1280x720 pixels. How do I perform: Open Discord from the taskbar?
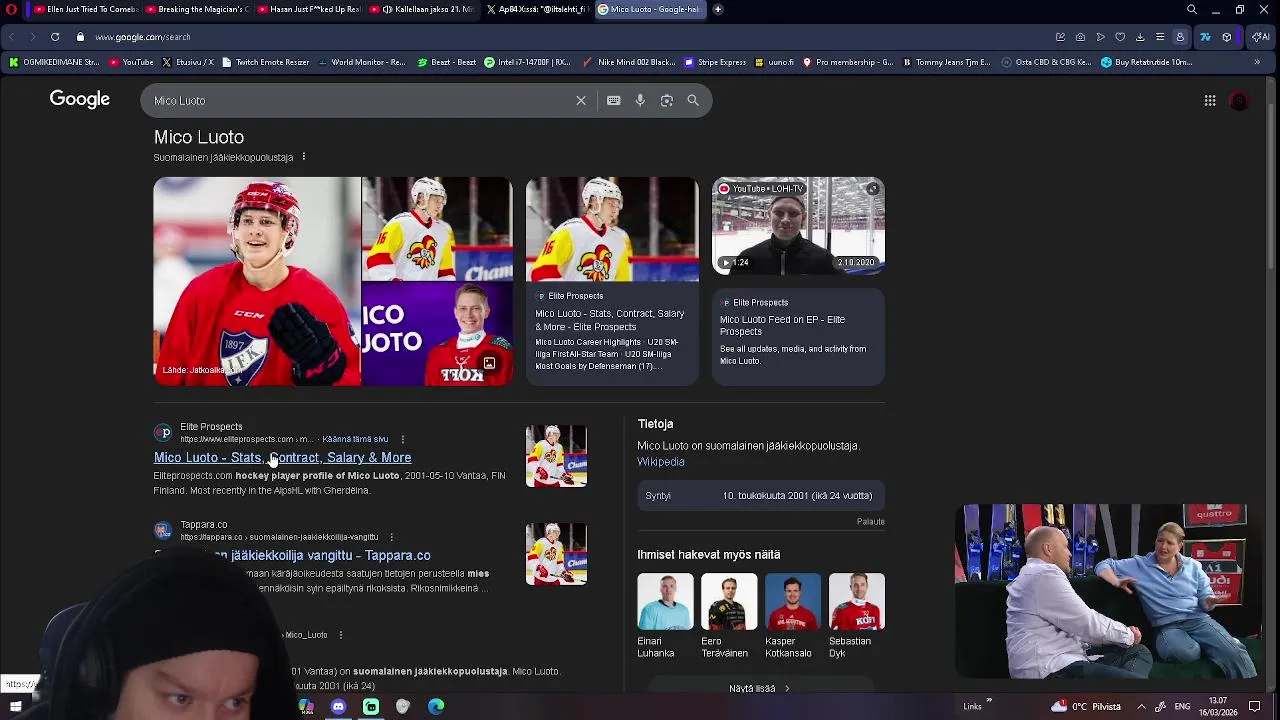click(338, 706)
